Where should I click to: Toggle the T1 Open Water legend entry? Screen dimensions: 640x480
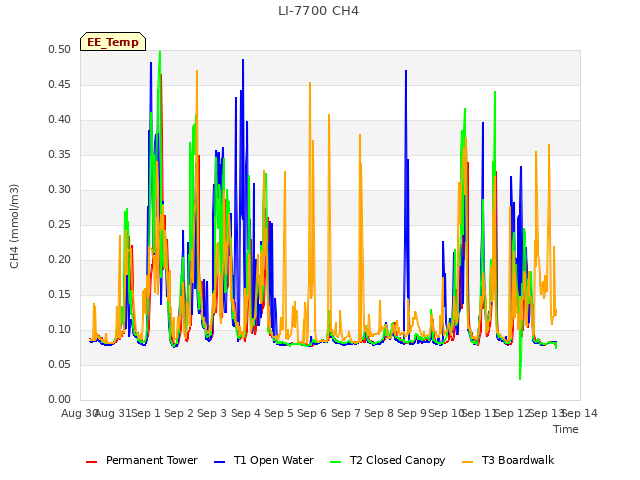(264, 460)
